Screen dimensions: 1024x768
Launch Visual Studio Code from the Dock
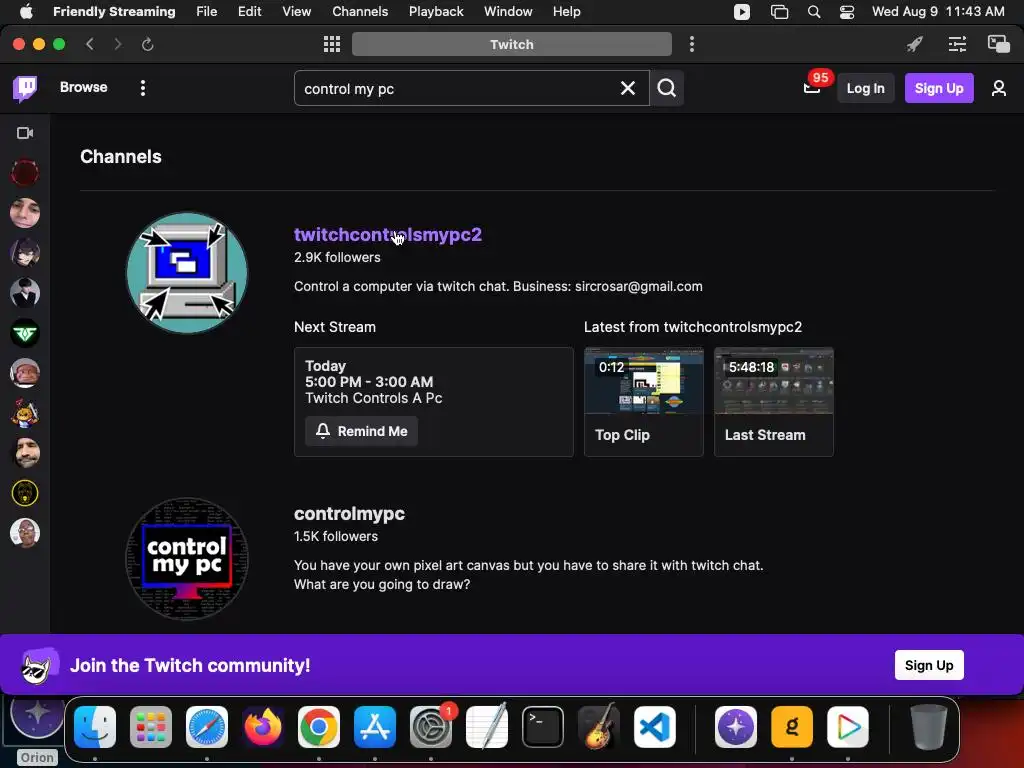(x=654, y=727)
